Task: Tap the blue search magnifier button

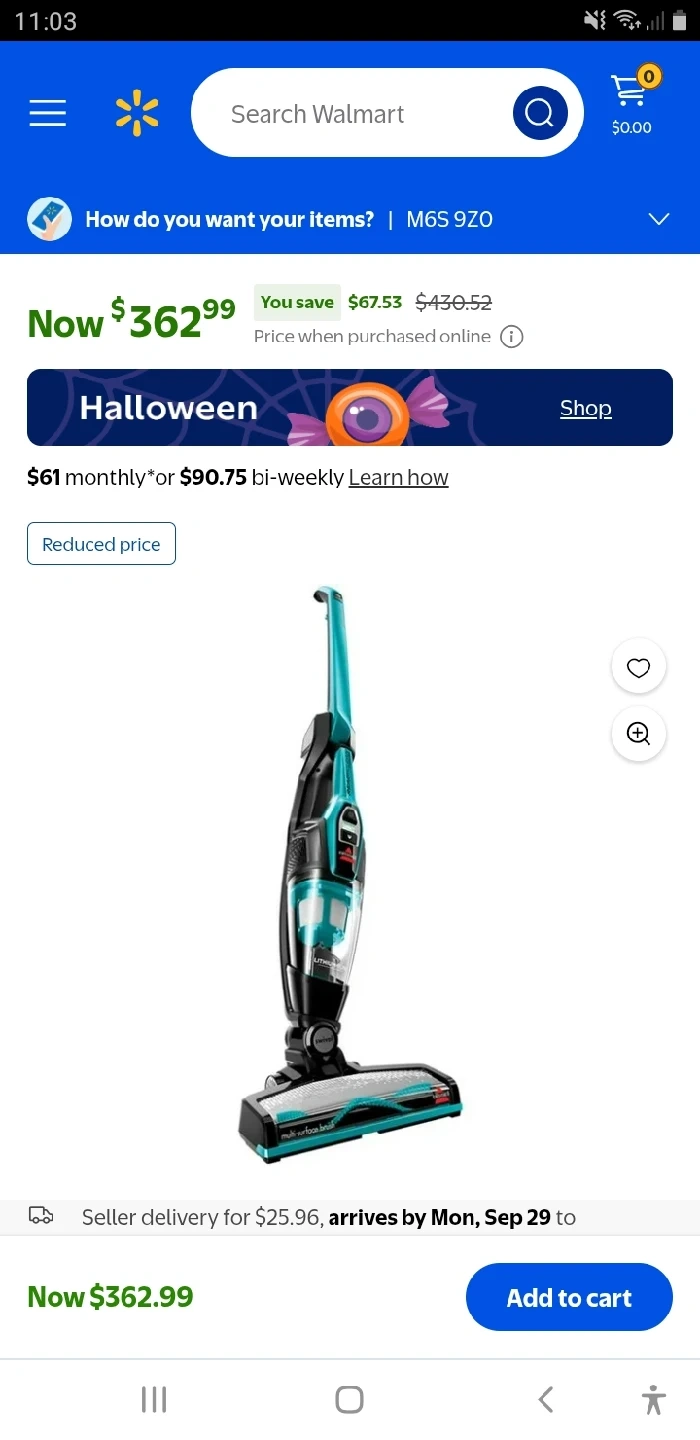Action: click(x=540, y=113)
